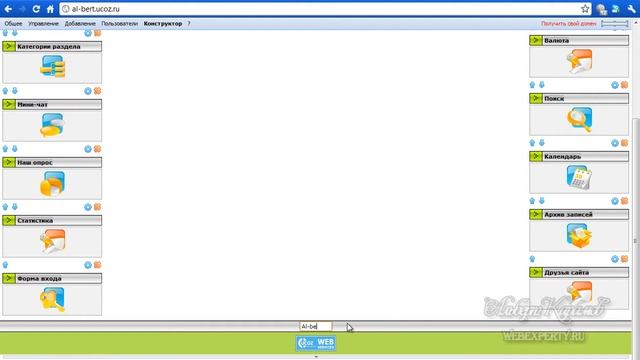Move the Календарь block up

532,142
